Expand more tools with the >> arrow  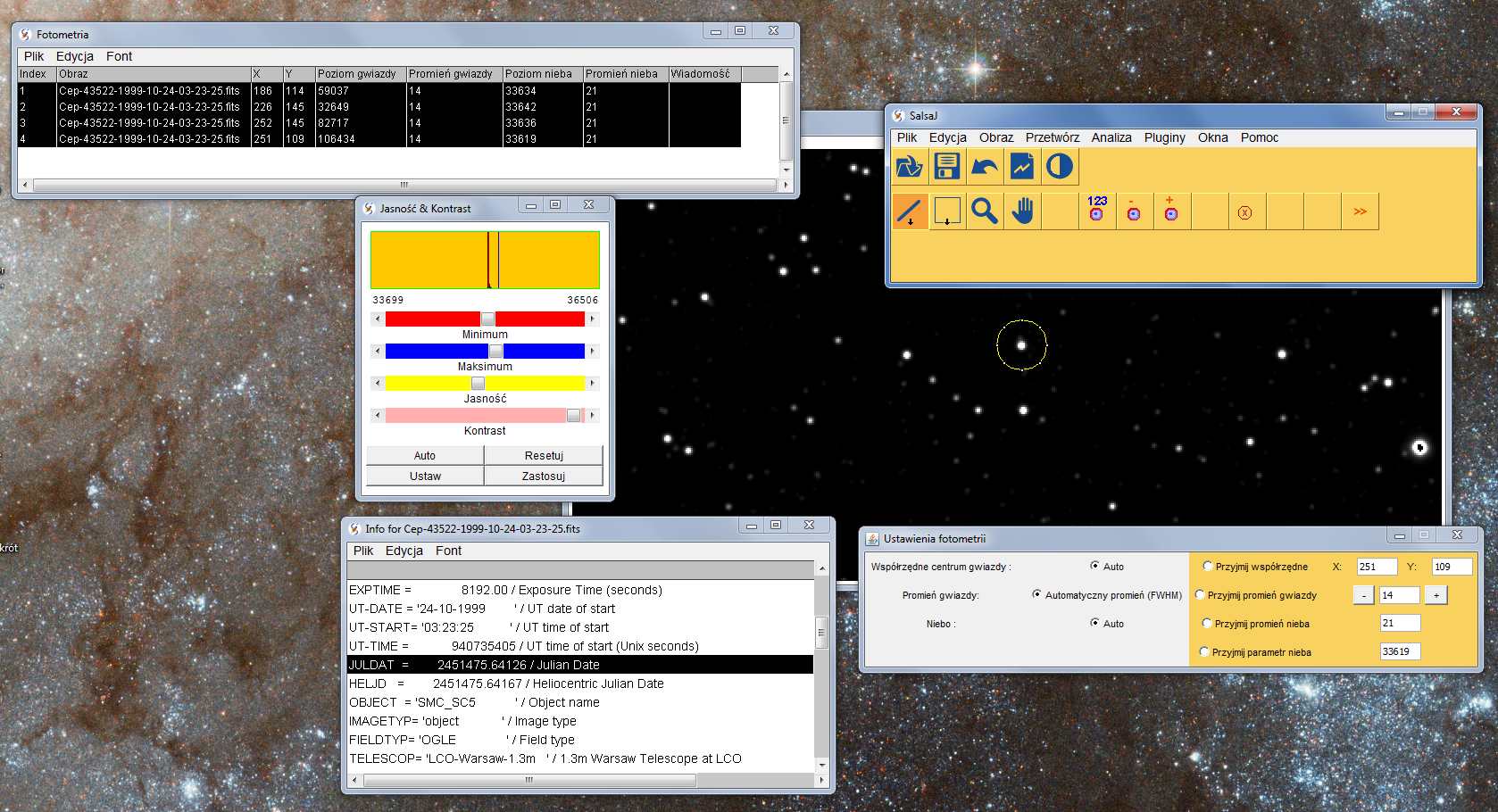1360,211
